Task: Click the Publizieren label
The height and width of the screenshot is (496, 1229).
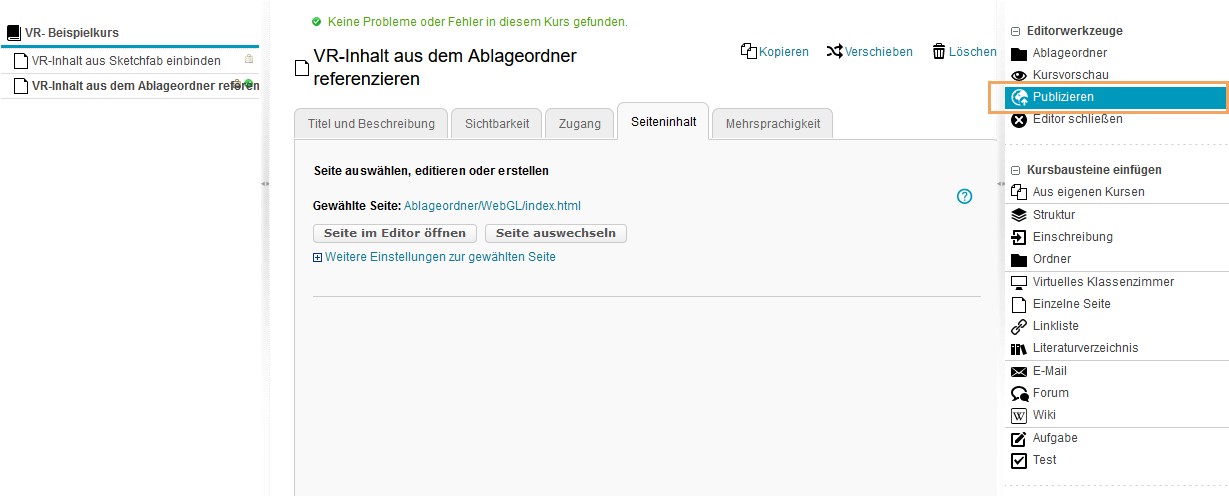Action: coord(1063,97)
